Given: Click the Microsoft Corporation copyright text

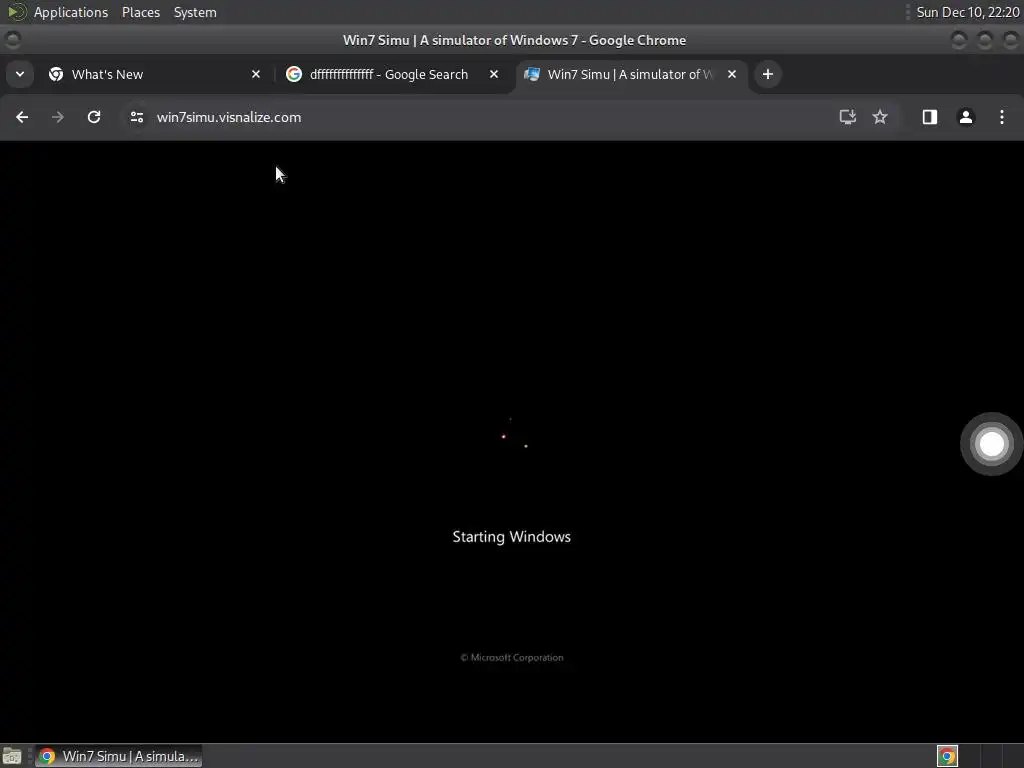Looking at the screenshot, I should coord(511,658).
